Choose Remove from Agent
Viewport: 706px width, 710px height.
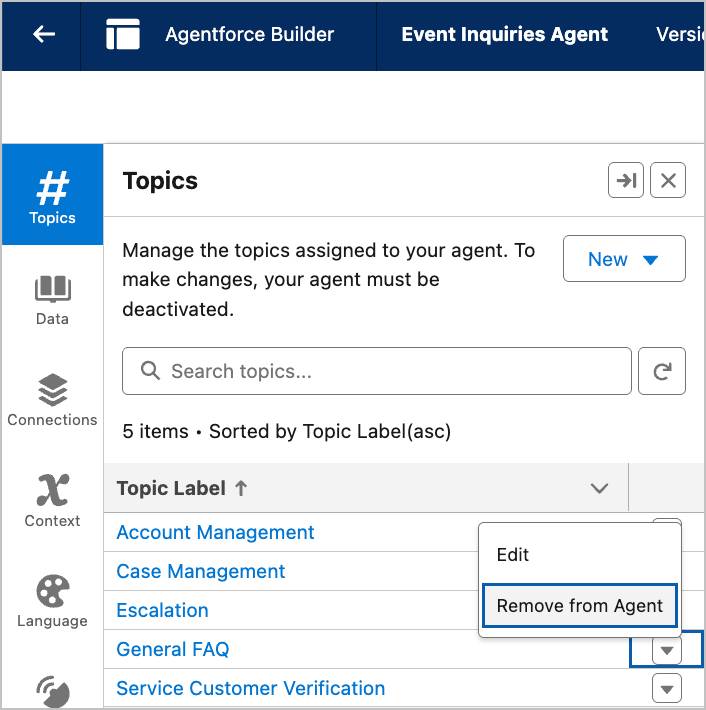[580, 606]
